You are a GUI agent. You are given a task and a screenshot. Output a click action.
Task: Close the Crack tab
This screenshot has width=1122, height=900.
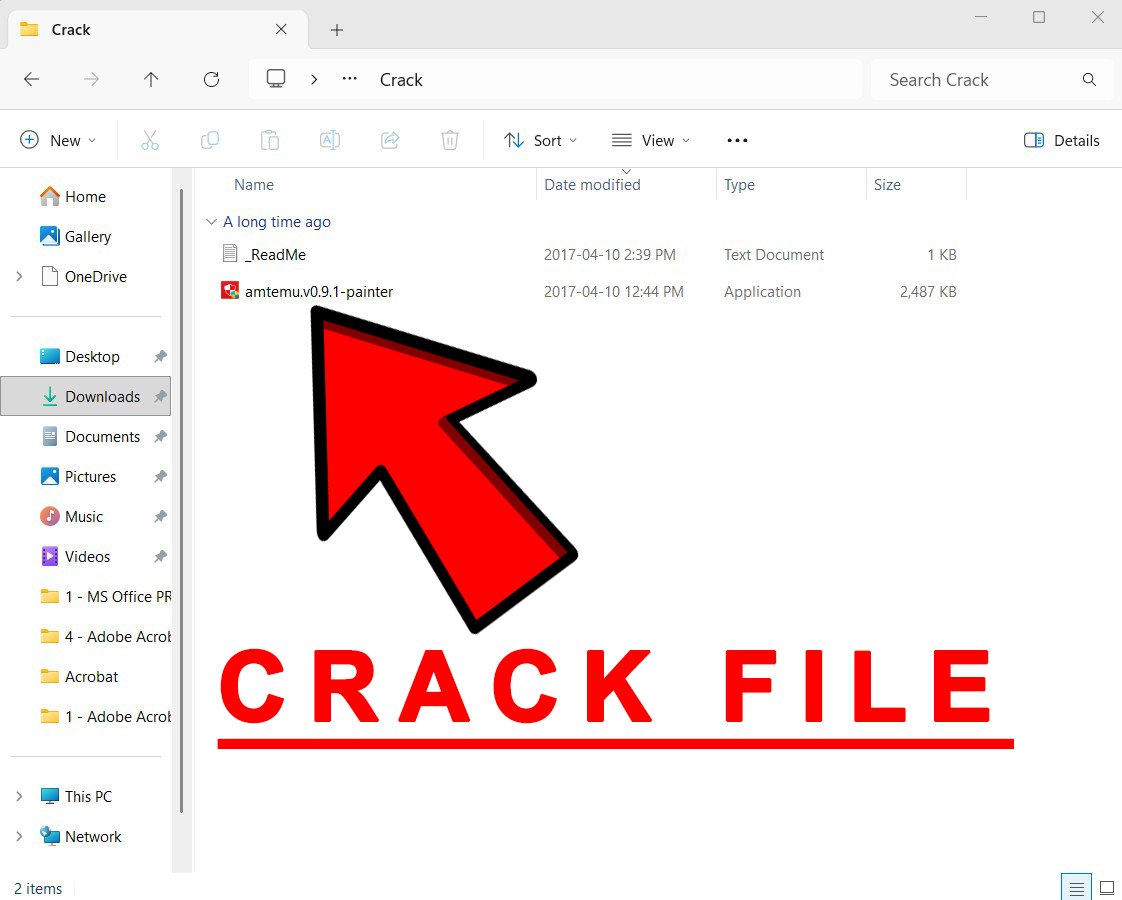pyautogui.click(x=281, y=29)
